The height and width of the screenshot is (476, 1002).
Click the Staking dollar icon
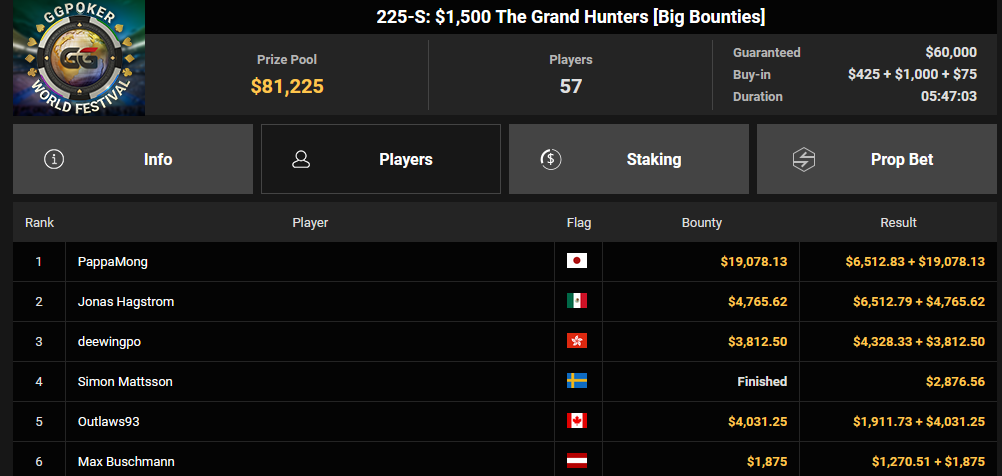(x=550, y=159)
